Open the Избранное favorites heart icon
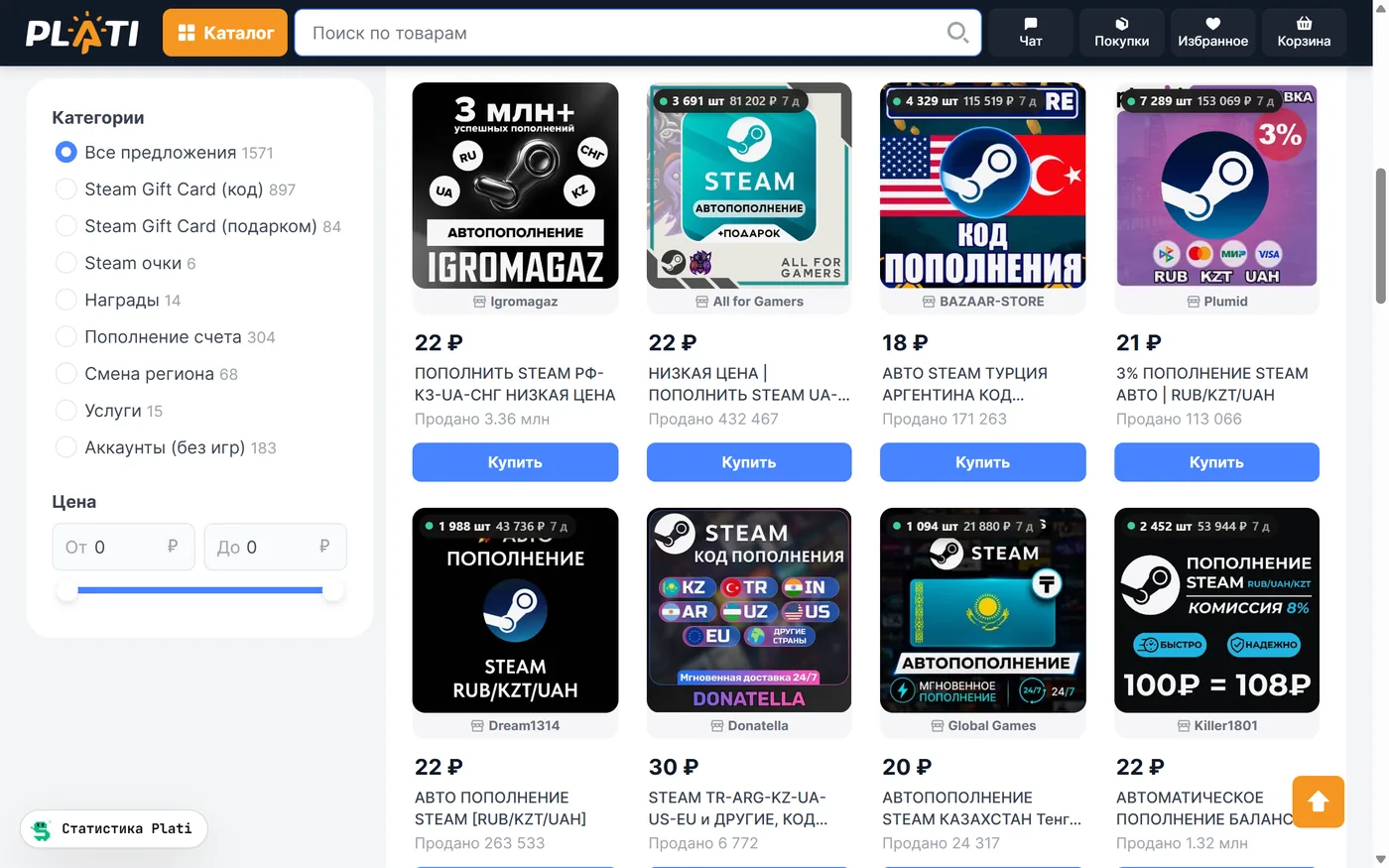 coord(1212,33)
